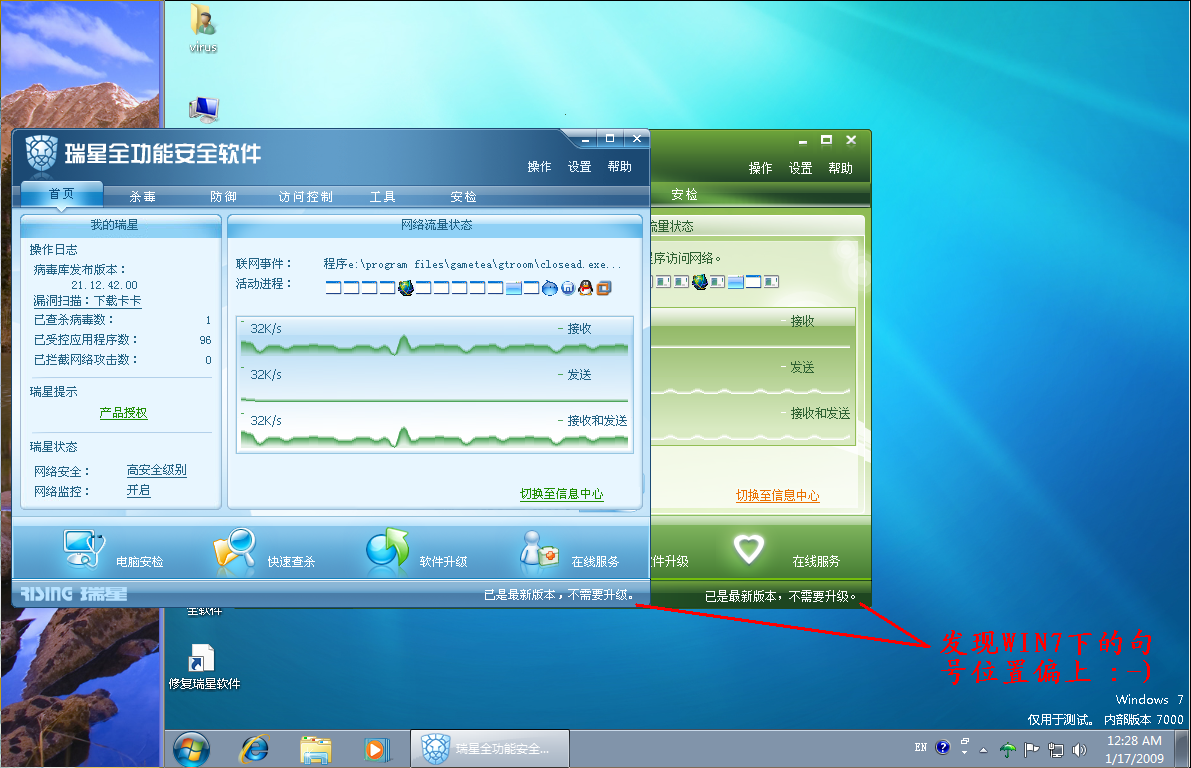The width and height of the screenshot is (1191, 768).
Task: Click 切换至信息中心 link in green window
Action: point(778,495)
